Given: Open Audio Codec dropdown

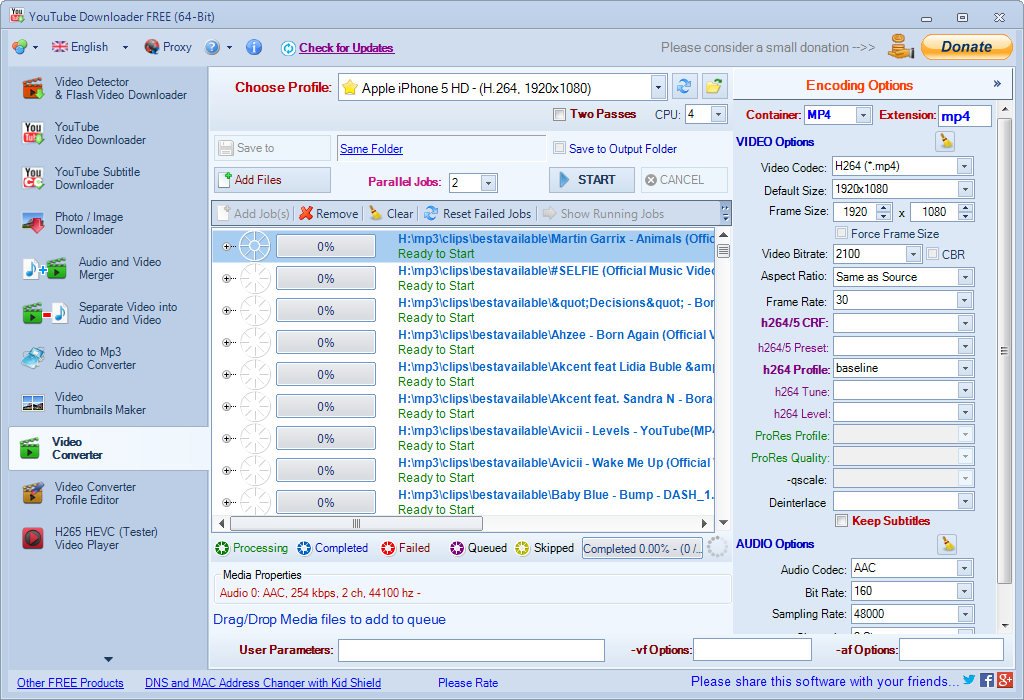Looking at the screenshot, I should 965,568.
